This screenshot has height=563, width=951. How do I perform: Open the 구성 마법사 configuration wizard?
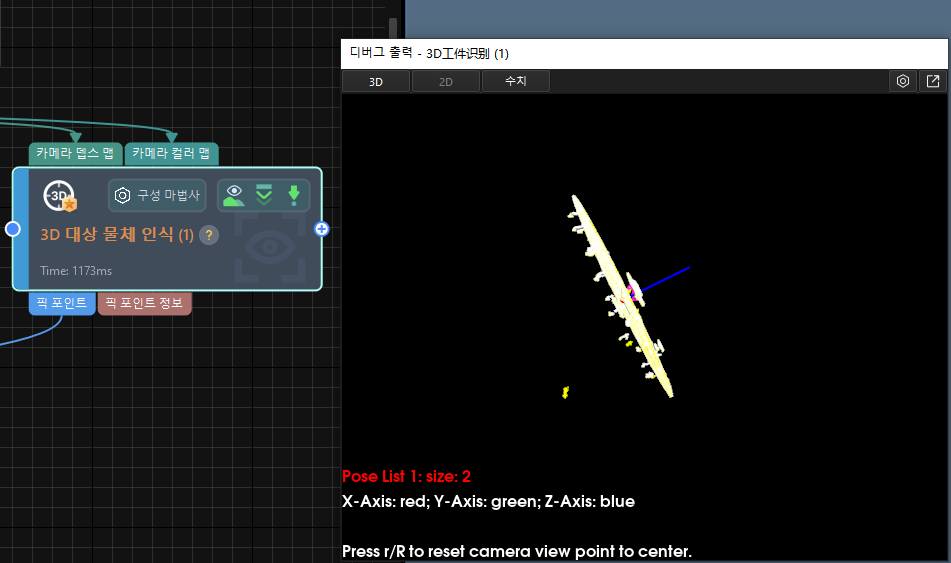click(157, 196)
